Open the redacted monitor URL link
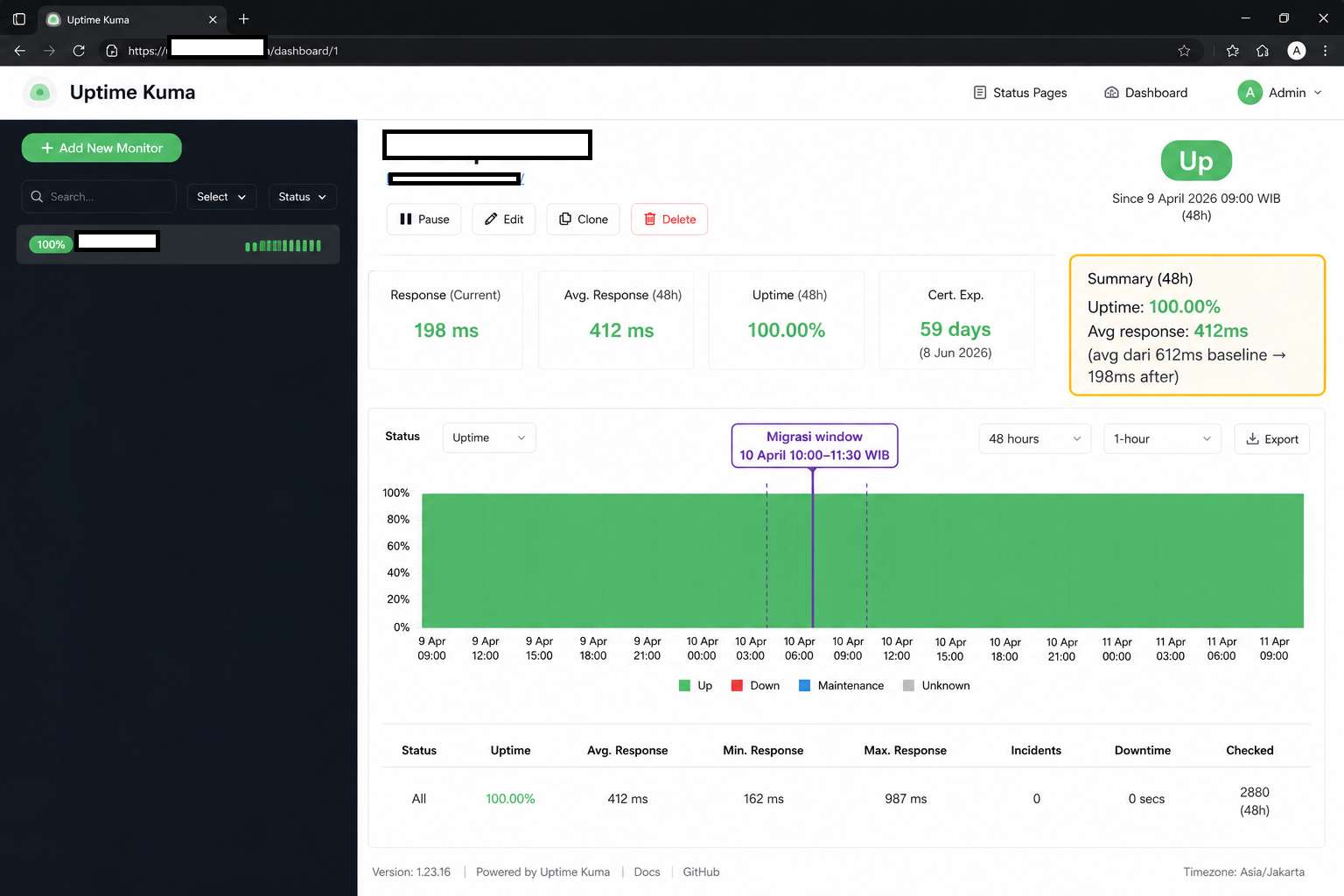 pyautogui.click(x=455, y=178)
